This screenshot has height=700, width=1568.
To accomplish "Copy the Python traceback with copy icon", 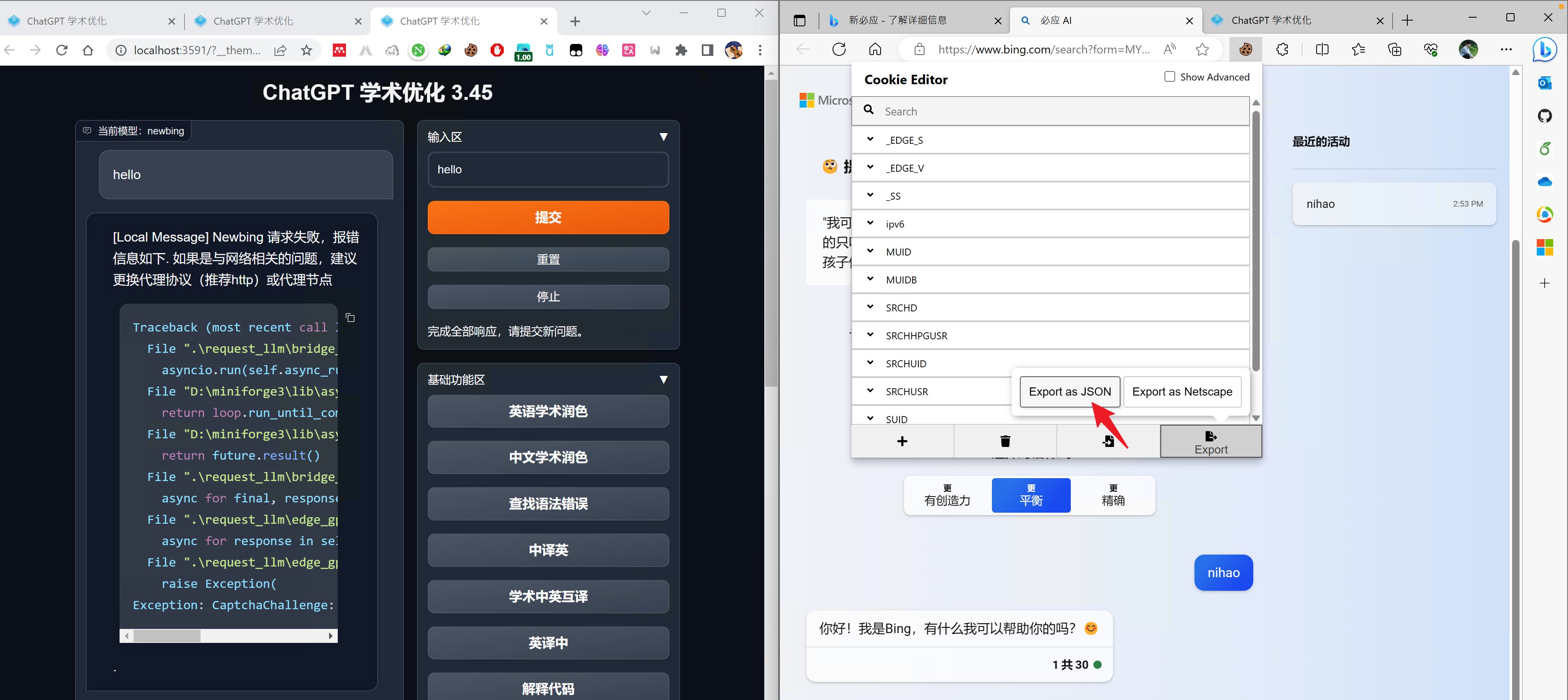I will [x=350, y=318].
